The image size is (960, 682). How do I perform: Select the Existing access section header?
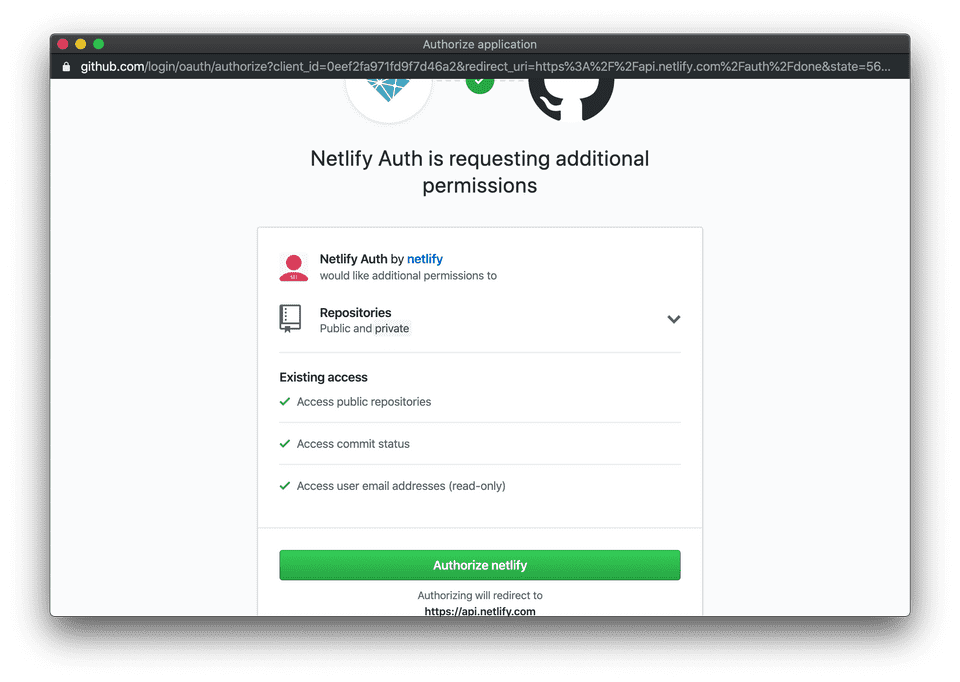(323, 377)
